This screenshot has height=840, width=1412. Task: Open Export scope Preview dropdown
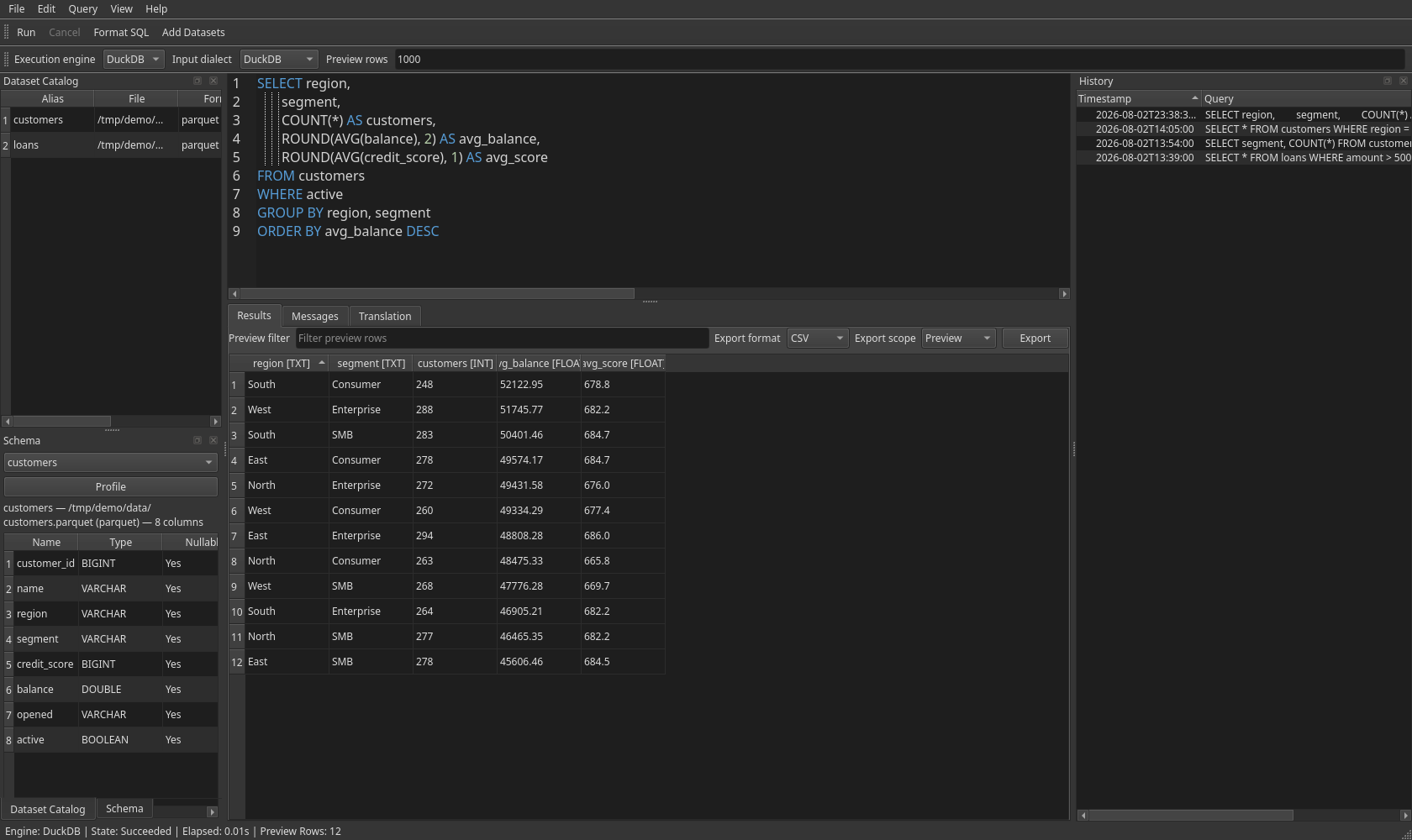point(959,338)
